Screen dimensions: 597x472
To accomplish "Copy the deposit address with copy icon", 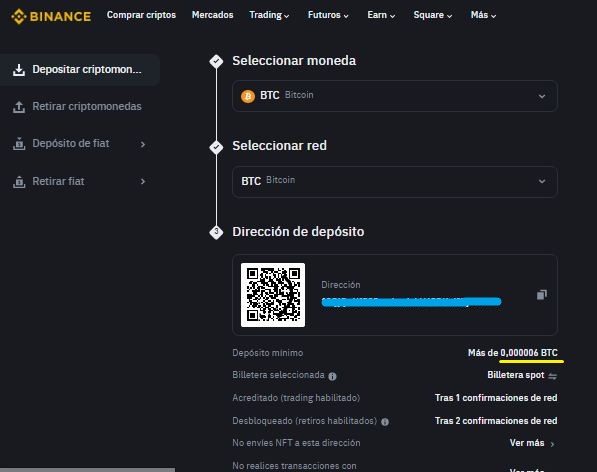I will pos(541,295).
